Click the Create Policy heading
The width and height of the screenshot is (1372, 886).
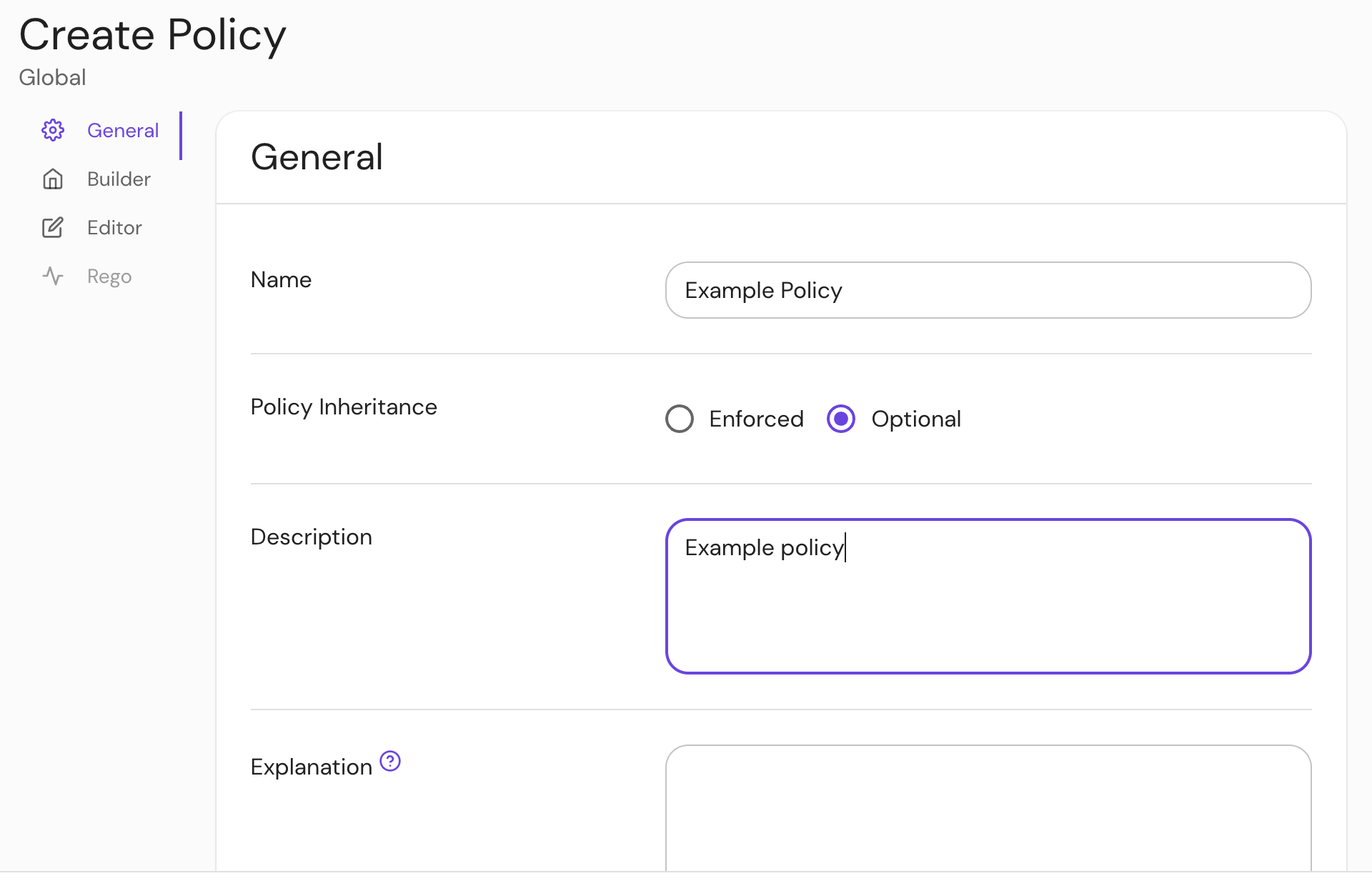tap(152, 34)
